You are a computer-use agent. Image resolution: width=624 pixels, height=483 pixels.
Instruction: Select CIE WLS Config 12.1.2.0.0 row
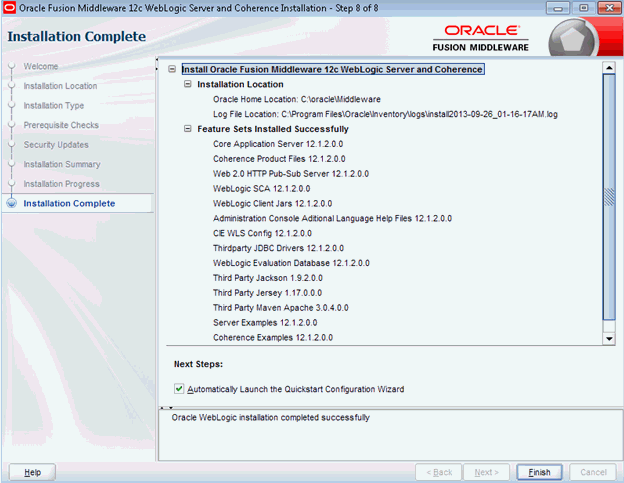(262, 233)
